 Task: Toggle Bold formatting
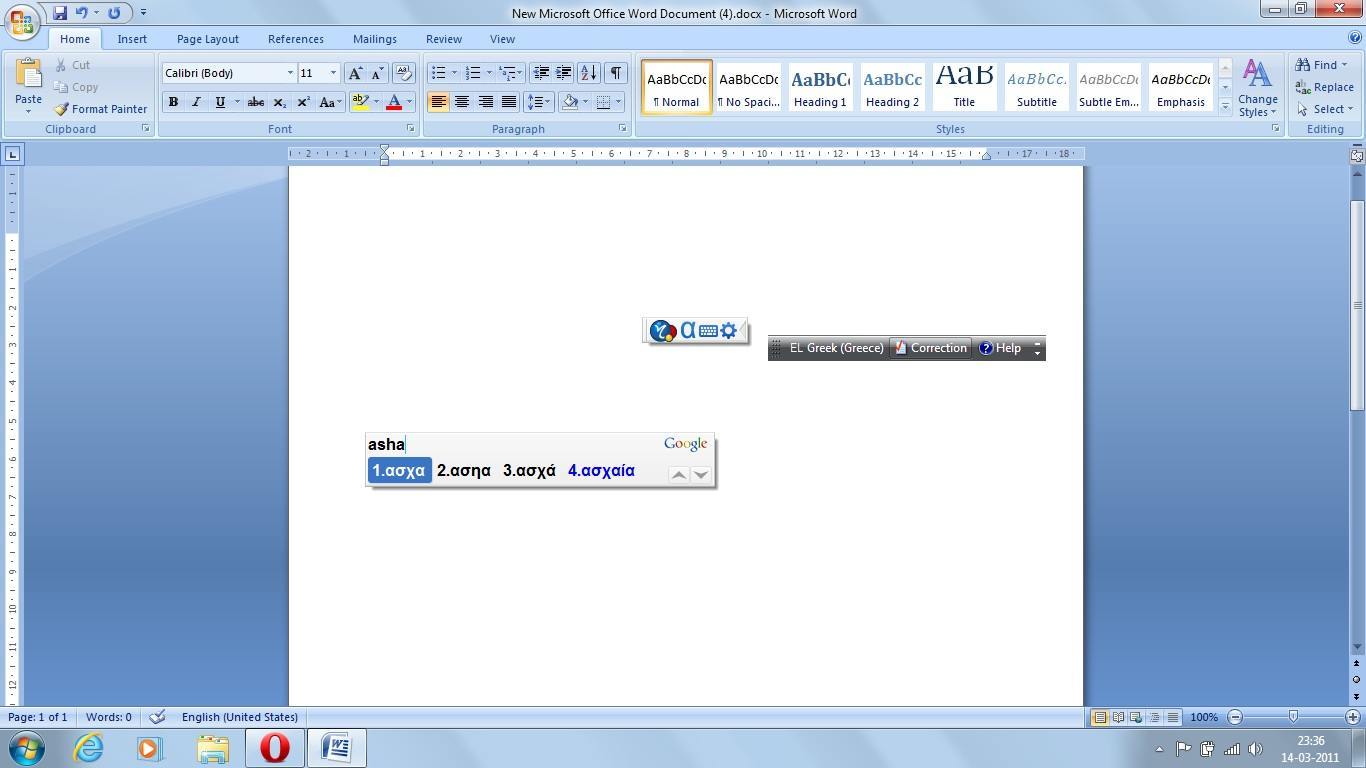pyautogui.click(x=173, y=102)
